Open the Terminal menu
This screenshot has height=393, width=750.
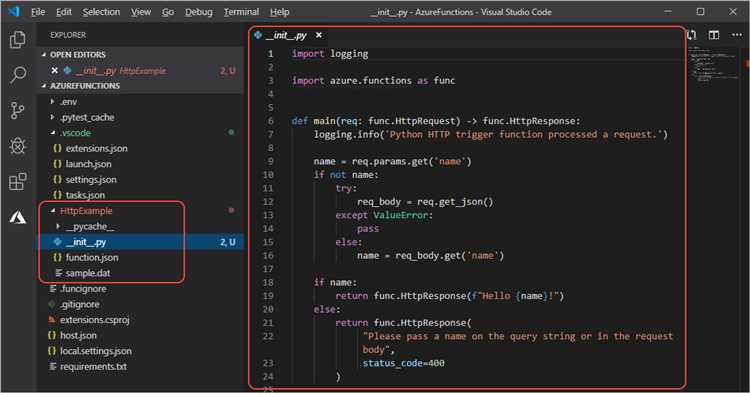click(241, 12)
